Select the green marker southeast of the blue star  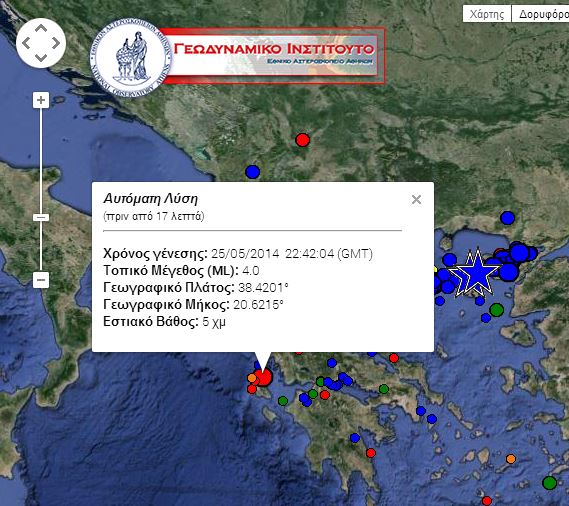click(496, 310)
